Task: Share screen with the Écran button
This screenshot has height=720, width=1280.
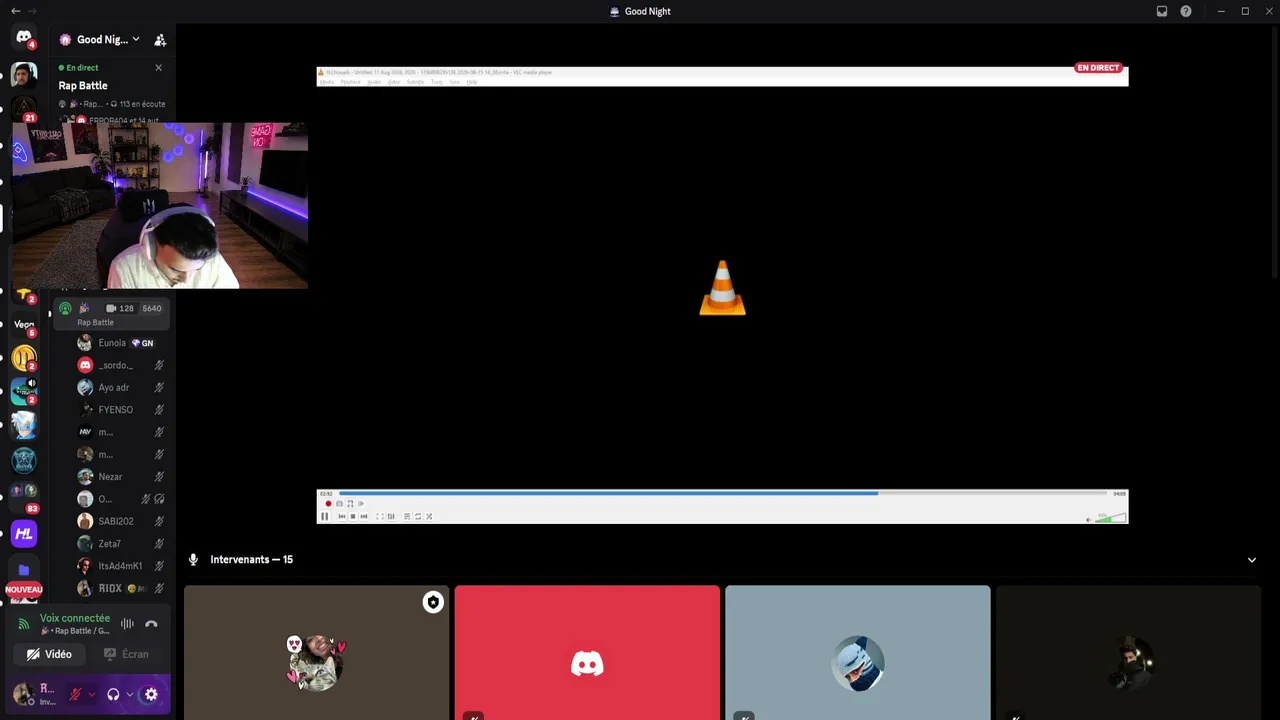Action: 127,654
